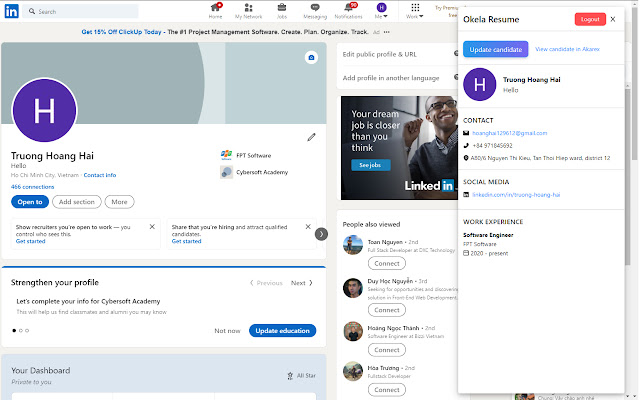Click the calendar icon beside 2020 - present
The image size is (640, 400).
[x=466, y=253]
